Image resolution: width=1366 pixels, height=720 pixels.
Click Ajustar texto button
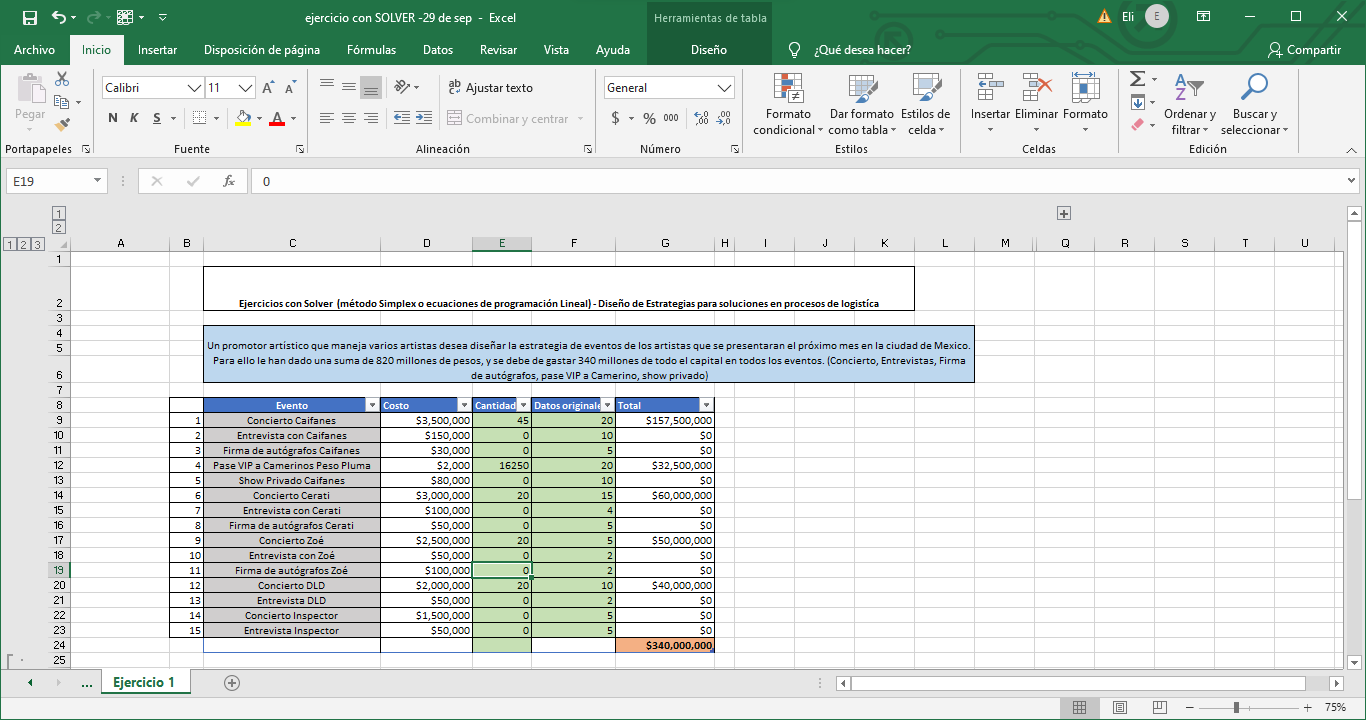(490, 87)
